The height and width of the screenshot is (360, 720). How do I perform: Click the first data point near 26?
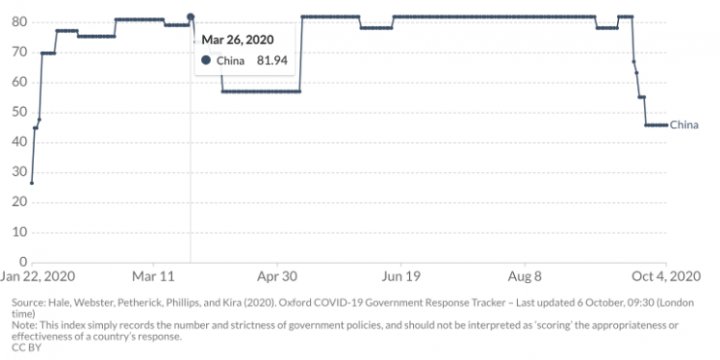tap(32, 183)
